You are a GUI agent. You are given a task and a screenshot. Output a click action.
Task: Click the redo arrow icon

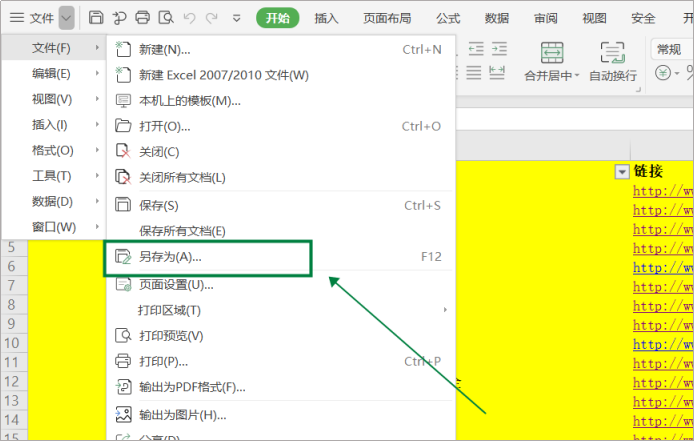tap(211, 18)
